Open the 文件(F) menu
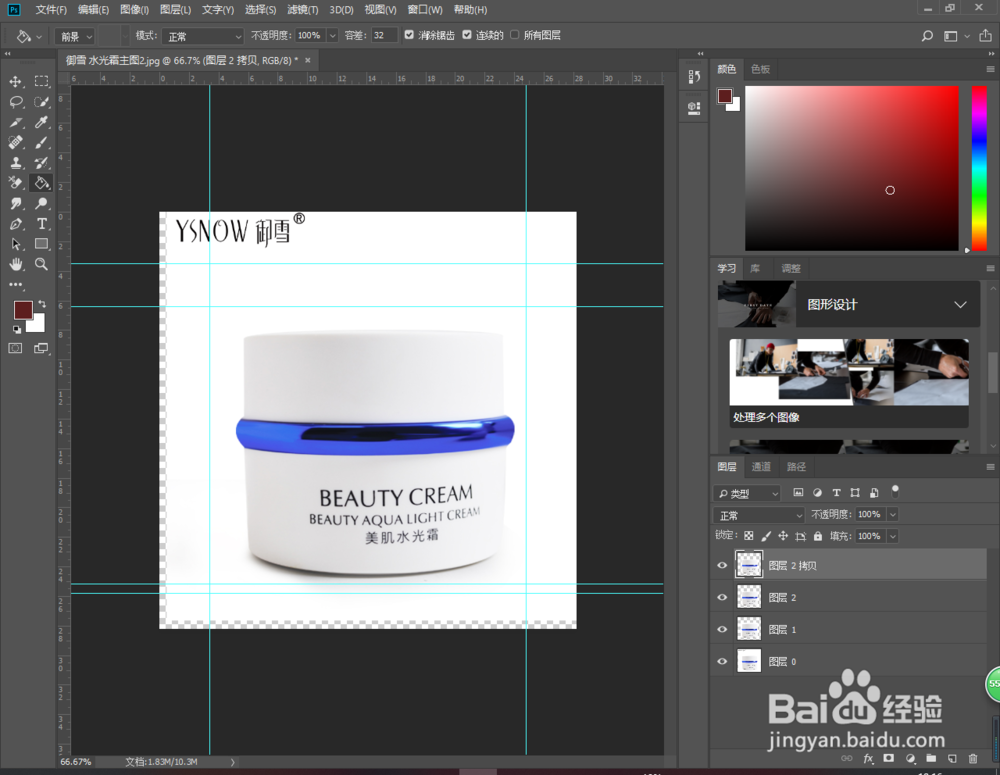This screenshot has height=775, width=1000. [x=51, y=10]
